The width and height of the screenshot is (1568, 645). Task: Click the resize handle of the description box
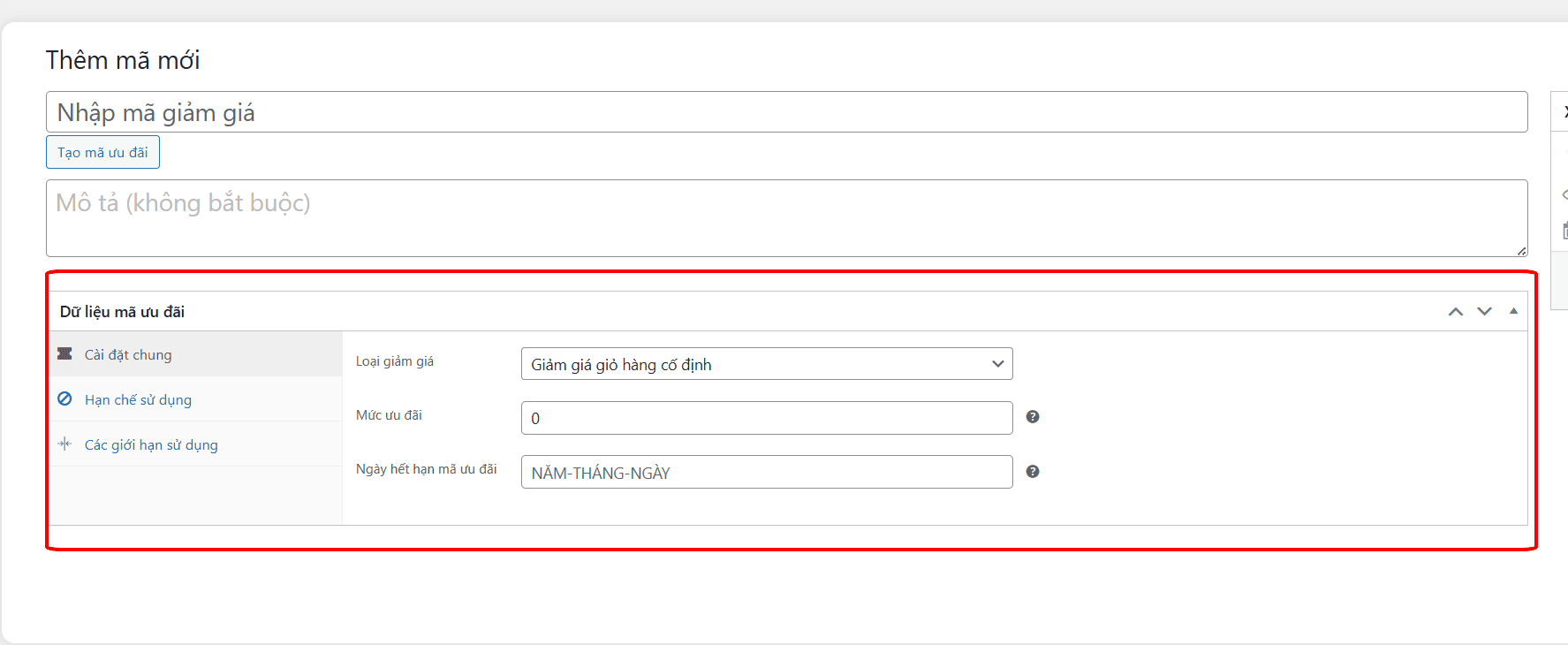[1521, 251]
